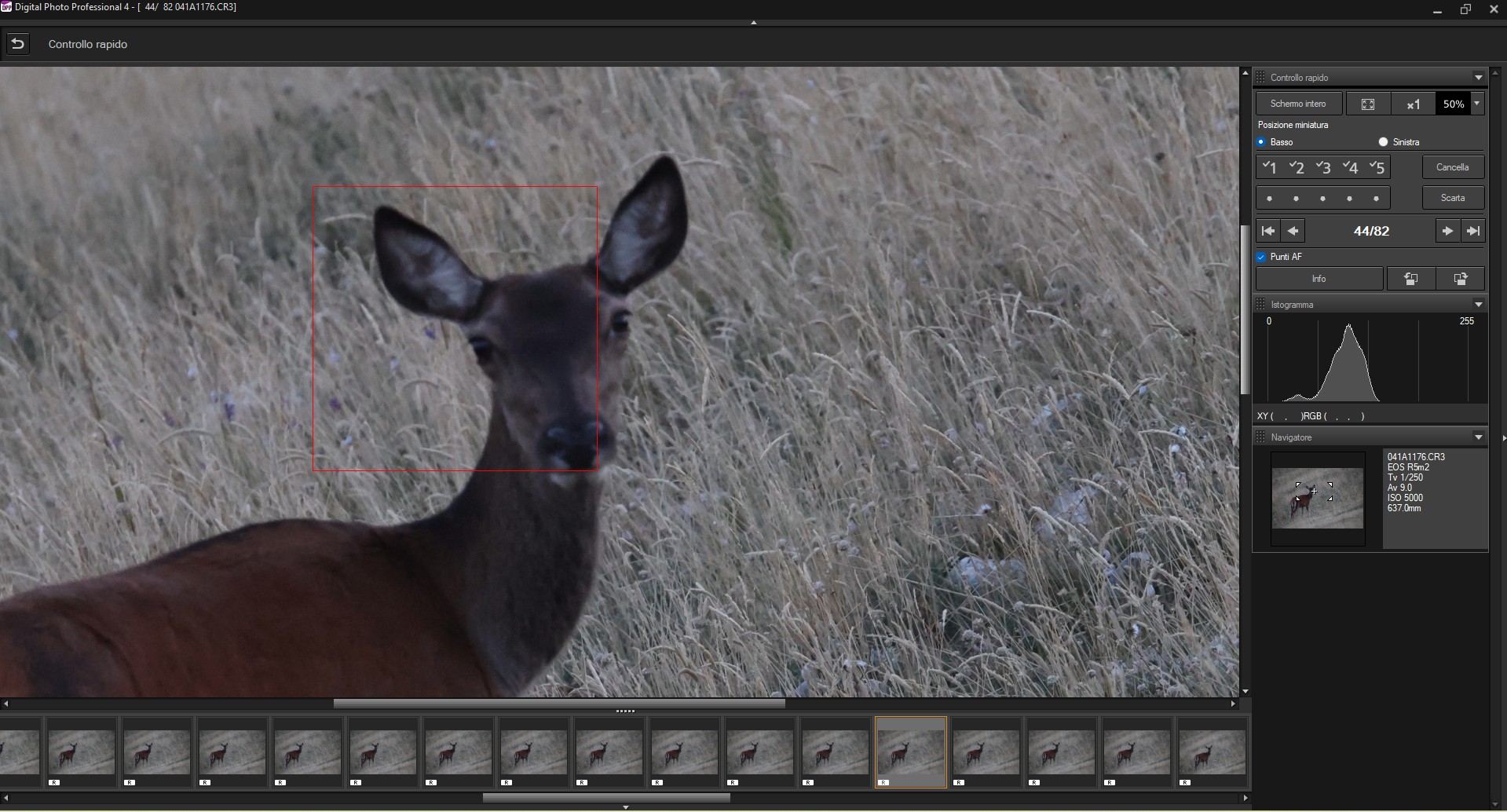Collapse the Navigatore panel arrow
This screenshot has width=1507, height=812.
coord(1478,437)
